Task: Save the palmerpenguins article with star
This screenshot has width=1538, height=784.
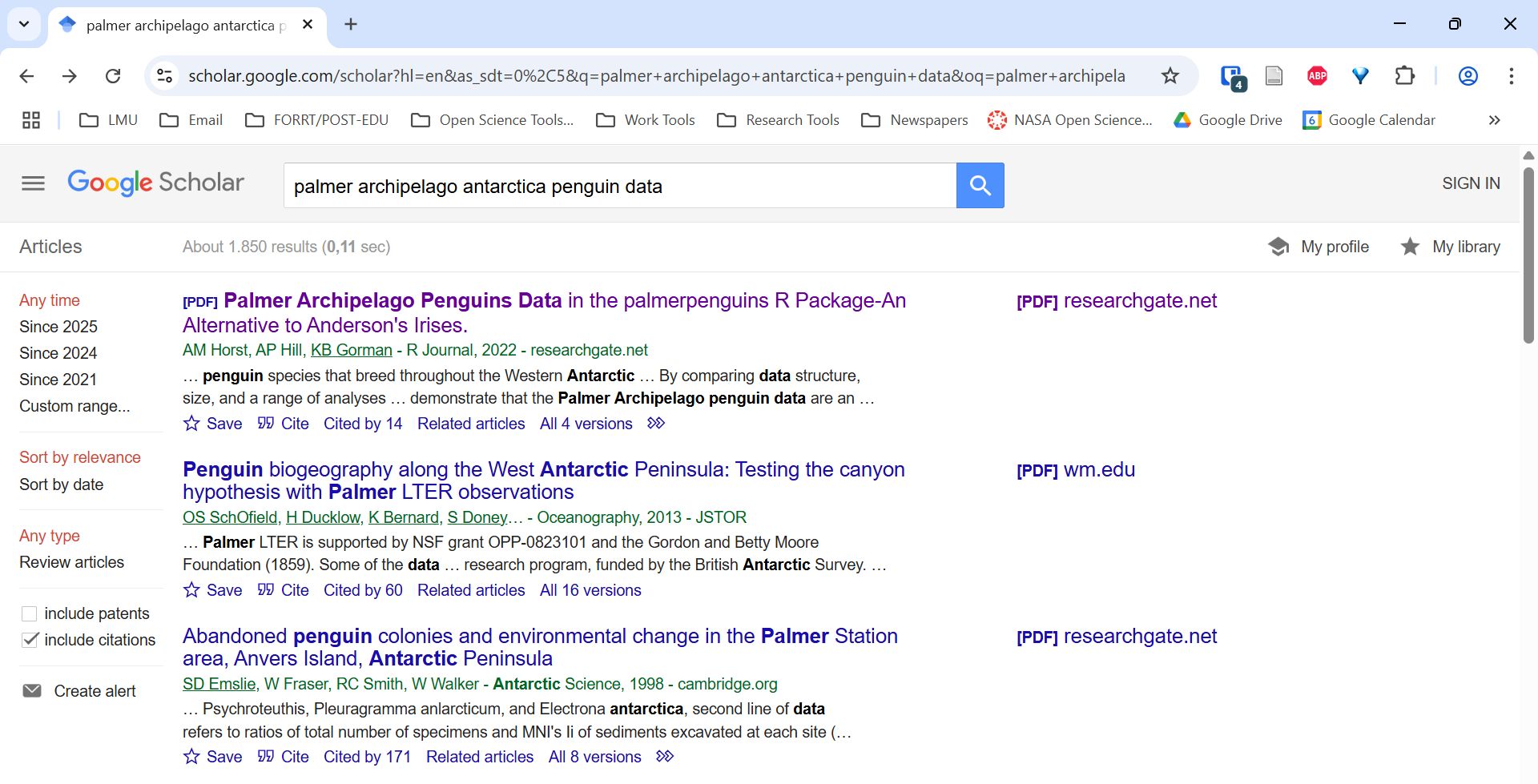Action: [213, 424]
